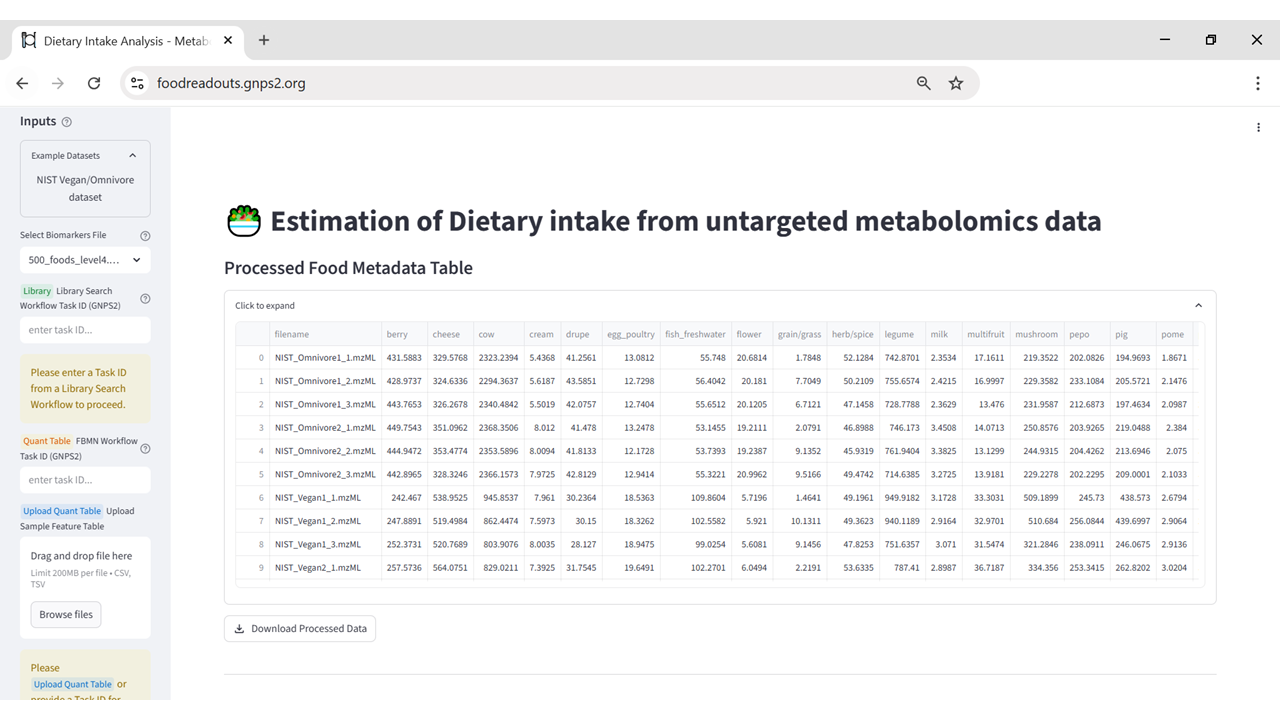Open the Streamlit three-dot app menu
1280x720 pixels.
point(1258,127)
